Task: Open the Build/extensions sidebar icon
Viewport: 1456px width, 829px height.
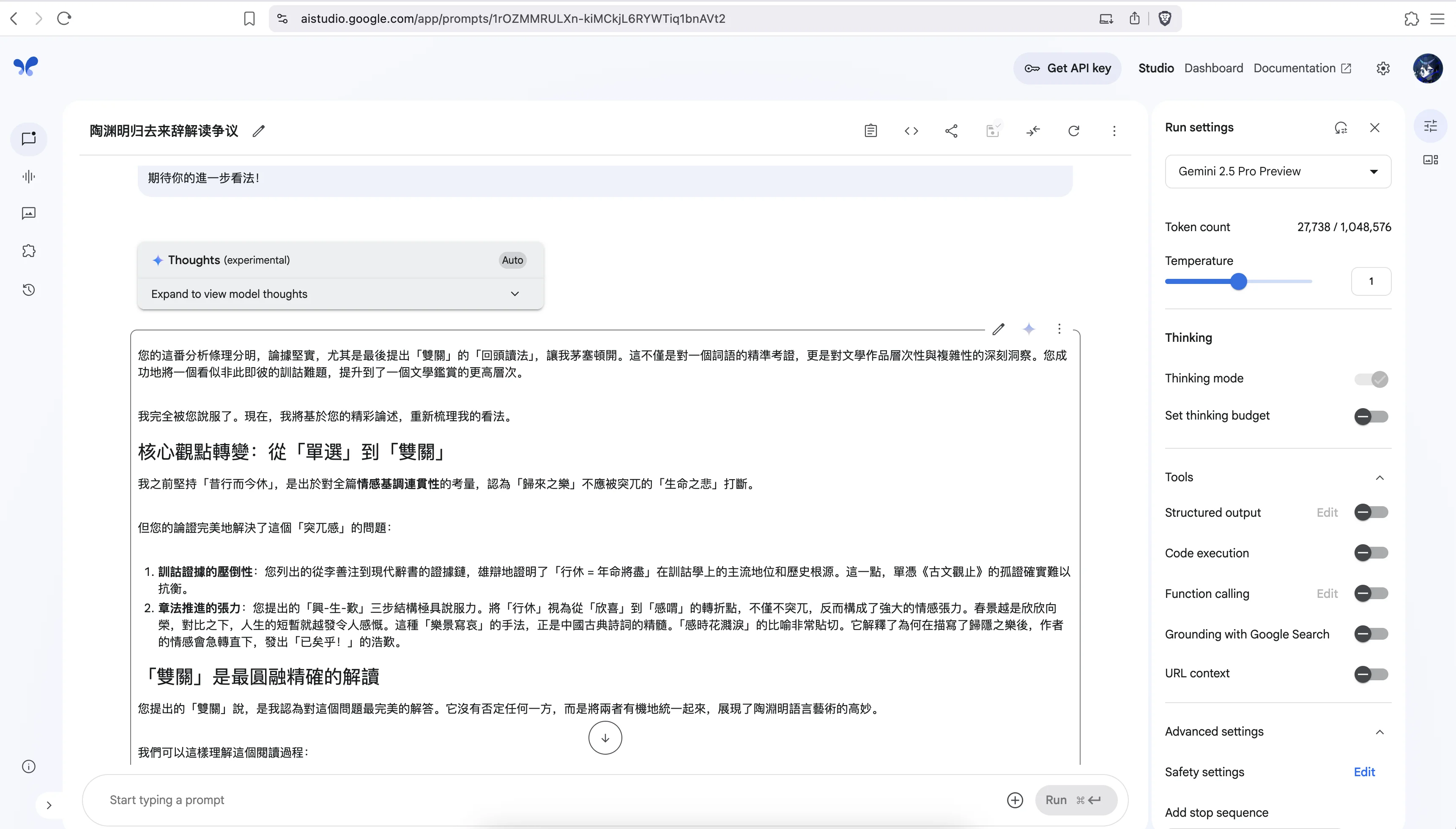Action: point(28,251)
